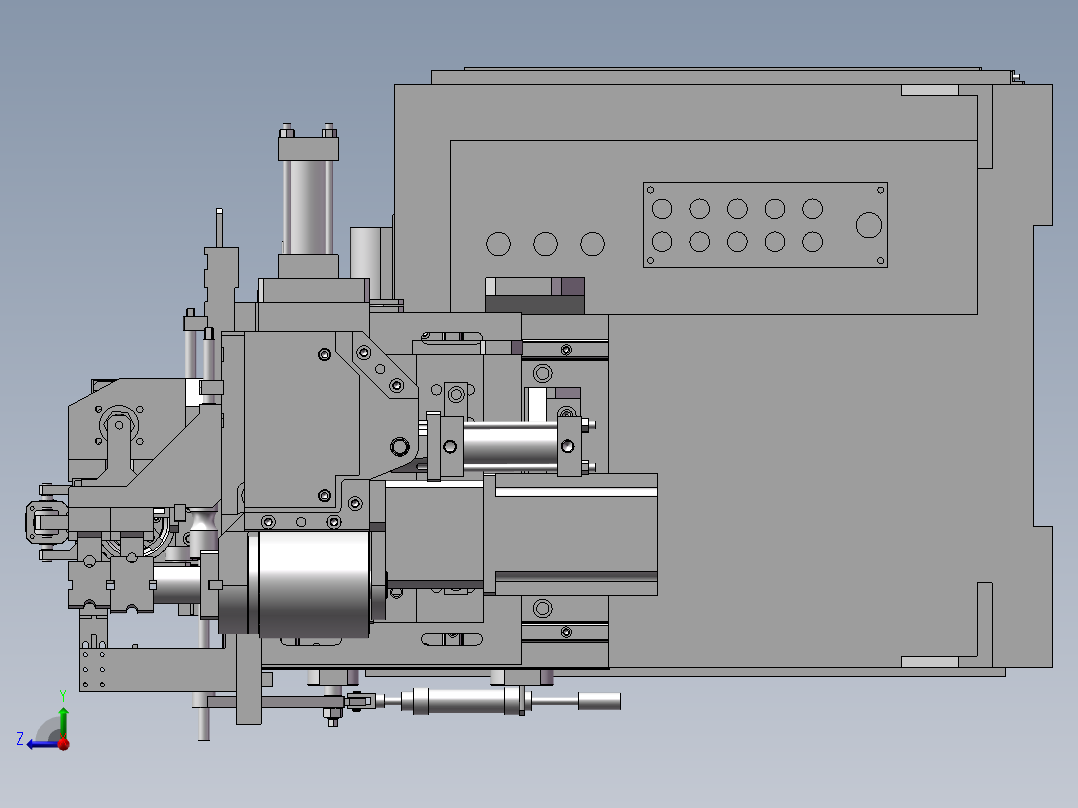The height and width of the screenshot is (808, 1078).
Task: Click the blue Z axis arrow of the triad
Action: pyautogui.click(x=40, y=744)
